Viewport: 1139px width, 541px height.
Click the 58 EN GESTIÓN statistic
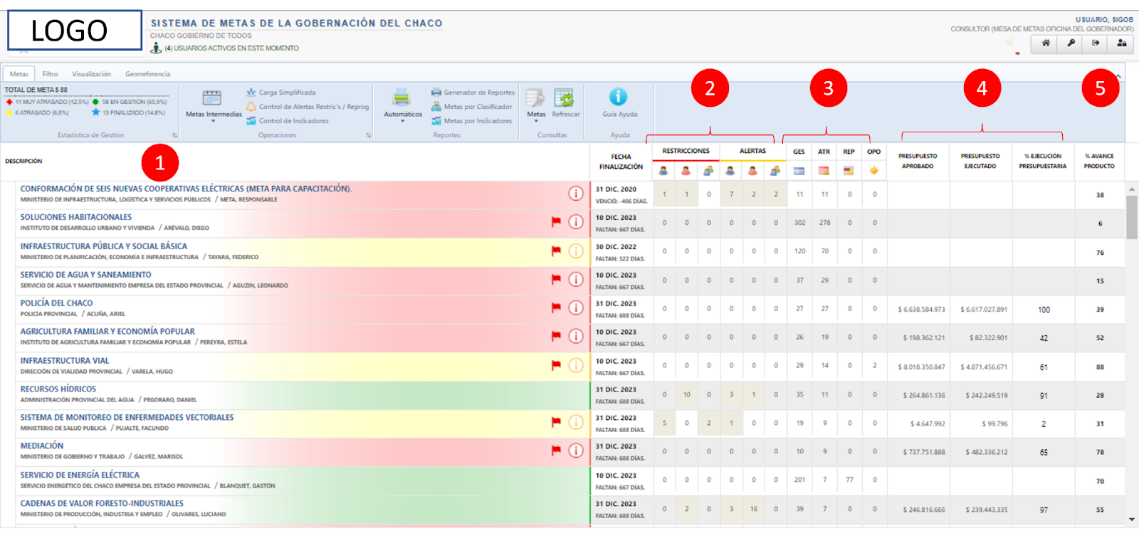click(x=131, y=102)
